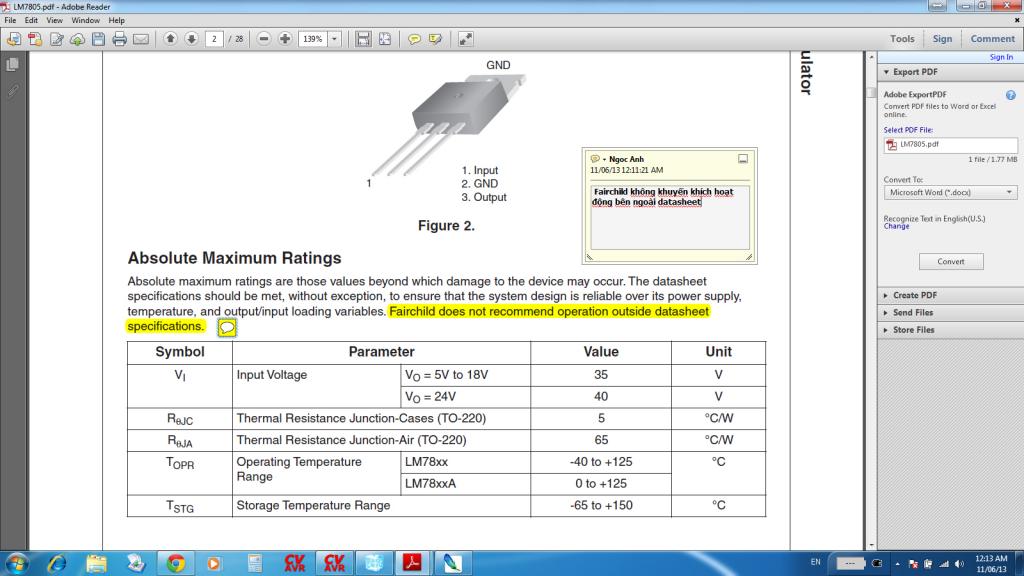Click the fit width scrolling mode icon

363,39
